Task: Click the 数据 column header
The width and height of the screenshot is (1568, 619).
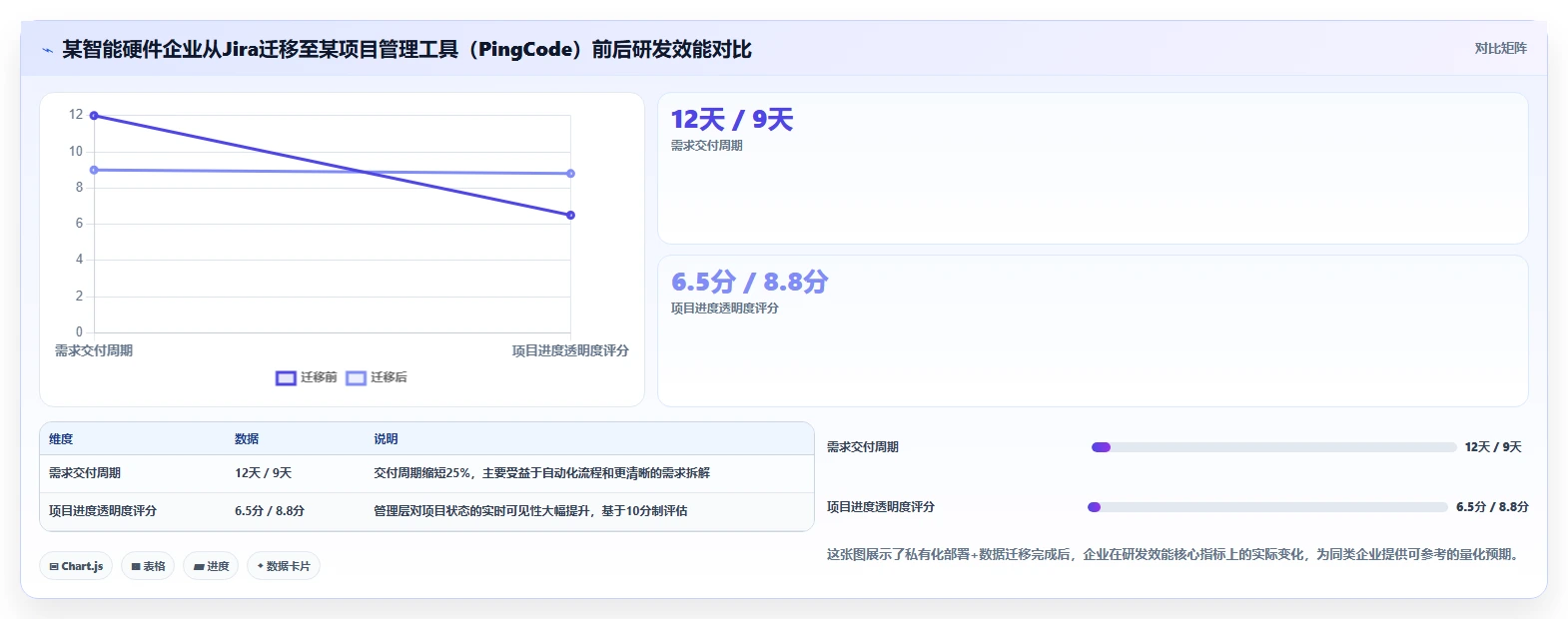Action: [x=247, y=439]
